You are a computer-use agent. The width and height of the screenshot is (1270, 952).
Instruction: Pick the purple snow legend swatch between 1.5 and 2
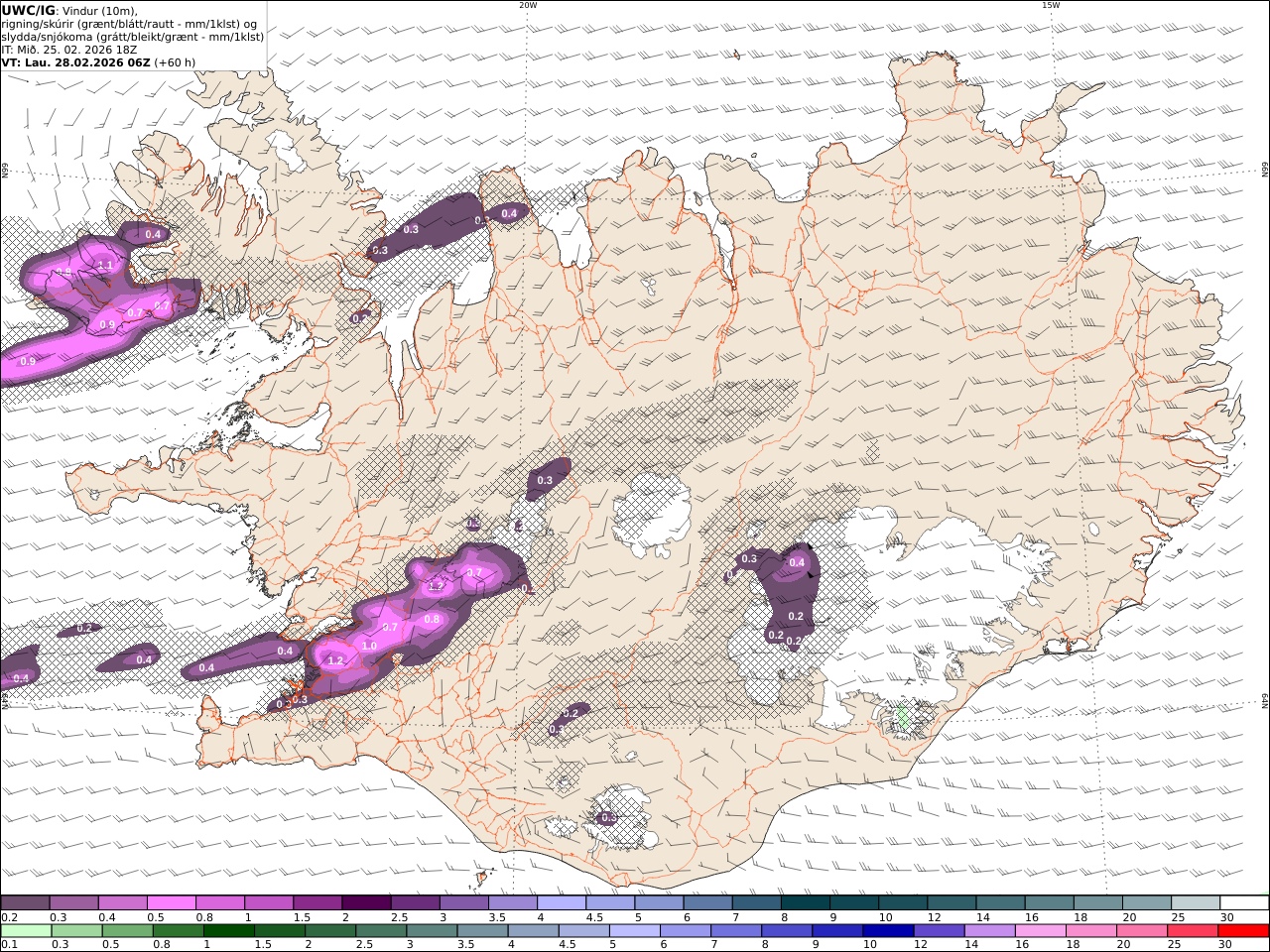click(317, 902)
